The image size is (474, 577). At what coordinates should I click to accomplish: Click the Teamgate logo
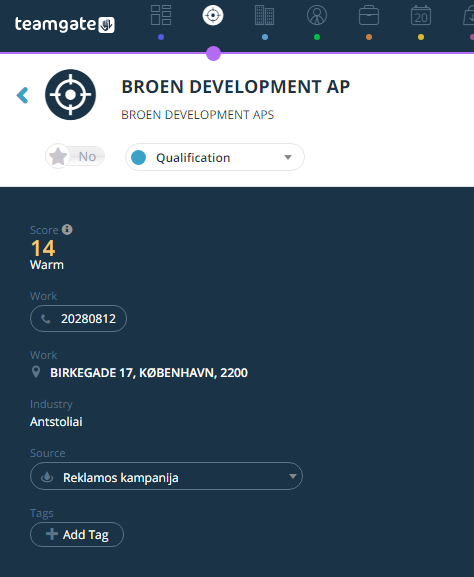pyautogui.click(x=64, y=24)
